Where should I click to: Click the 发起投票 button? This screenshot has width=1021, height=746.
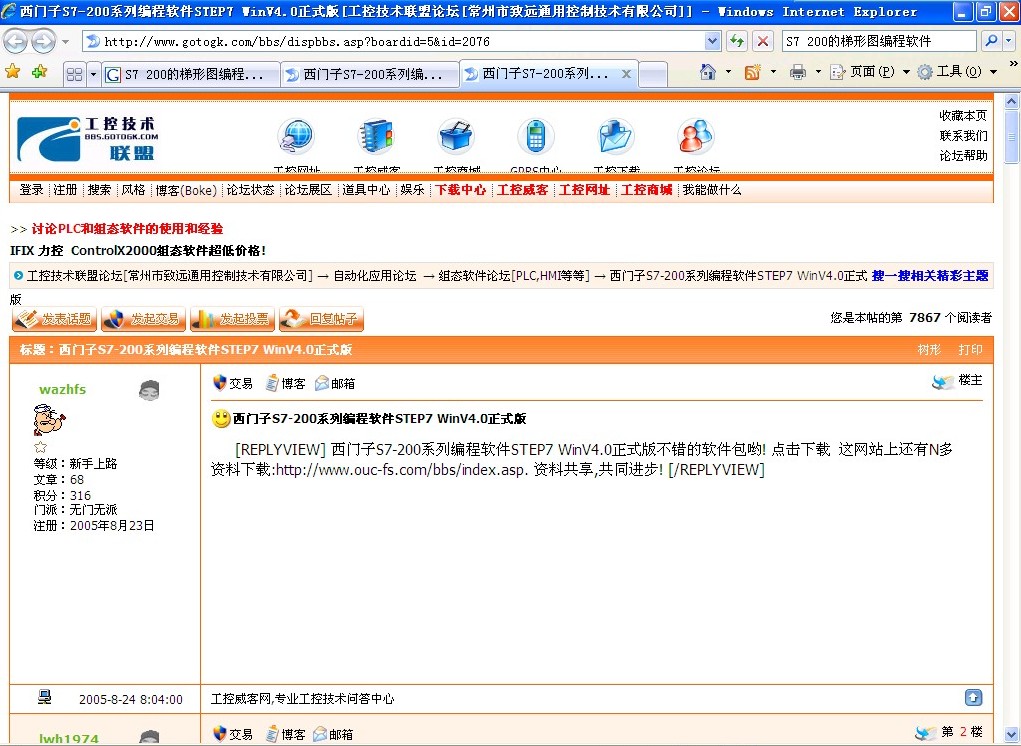coord(232,319)
